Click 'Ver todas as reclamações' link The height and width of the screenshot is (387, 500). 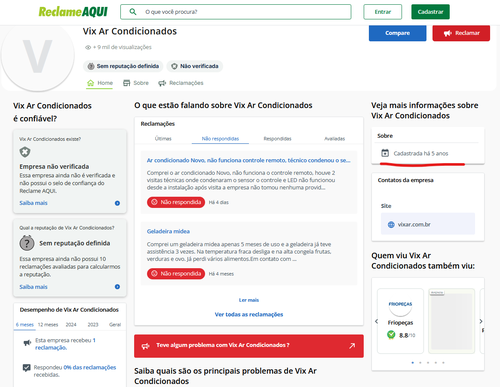click(x=249, y=314)
